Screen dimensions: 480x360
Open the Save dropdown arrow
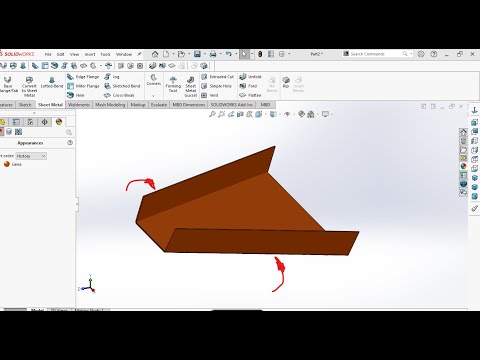204,54
